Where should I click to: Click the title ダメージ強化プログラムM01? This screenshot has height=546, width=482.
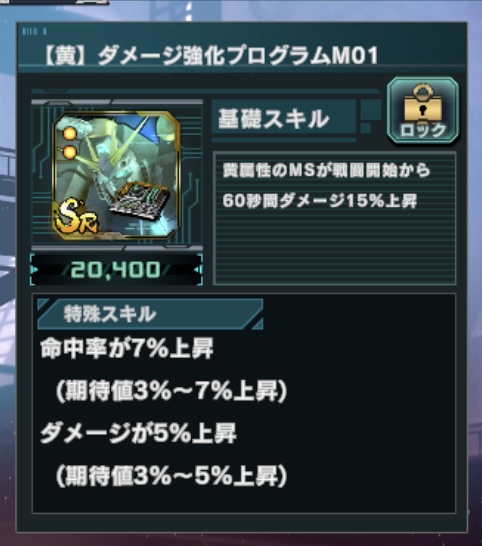pos(210,56)
